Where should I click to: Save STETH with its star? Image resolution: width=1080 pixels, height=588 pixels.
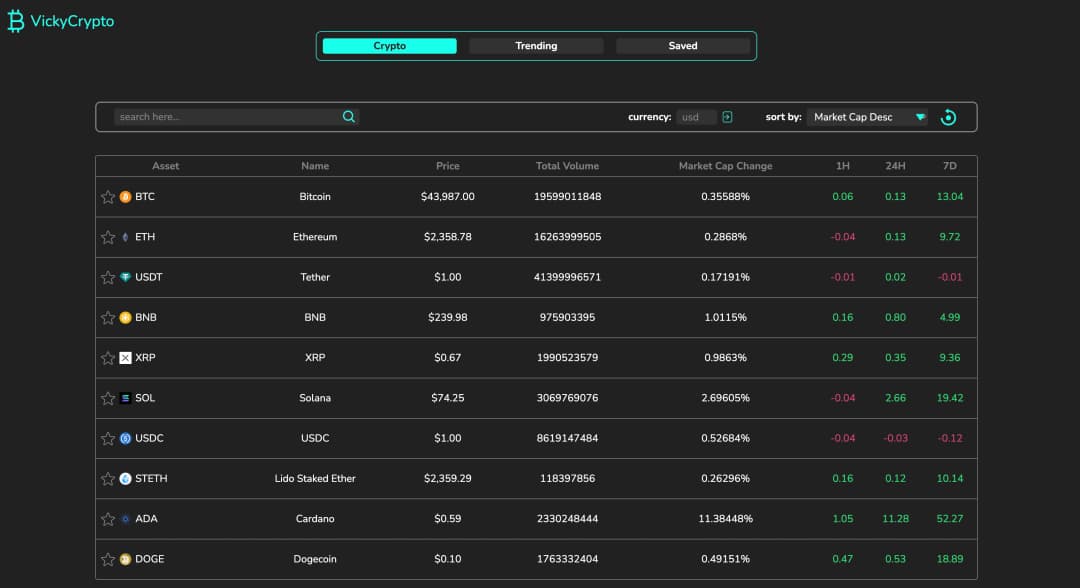tap(108, 479)
